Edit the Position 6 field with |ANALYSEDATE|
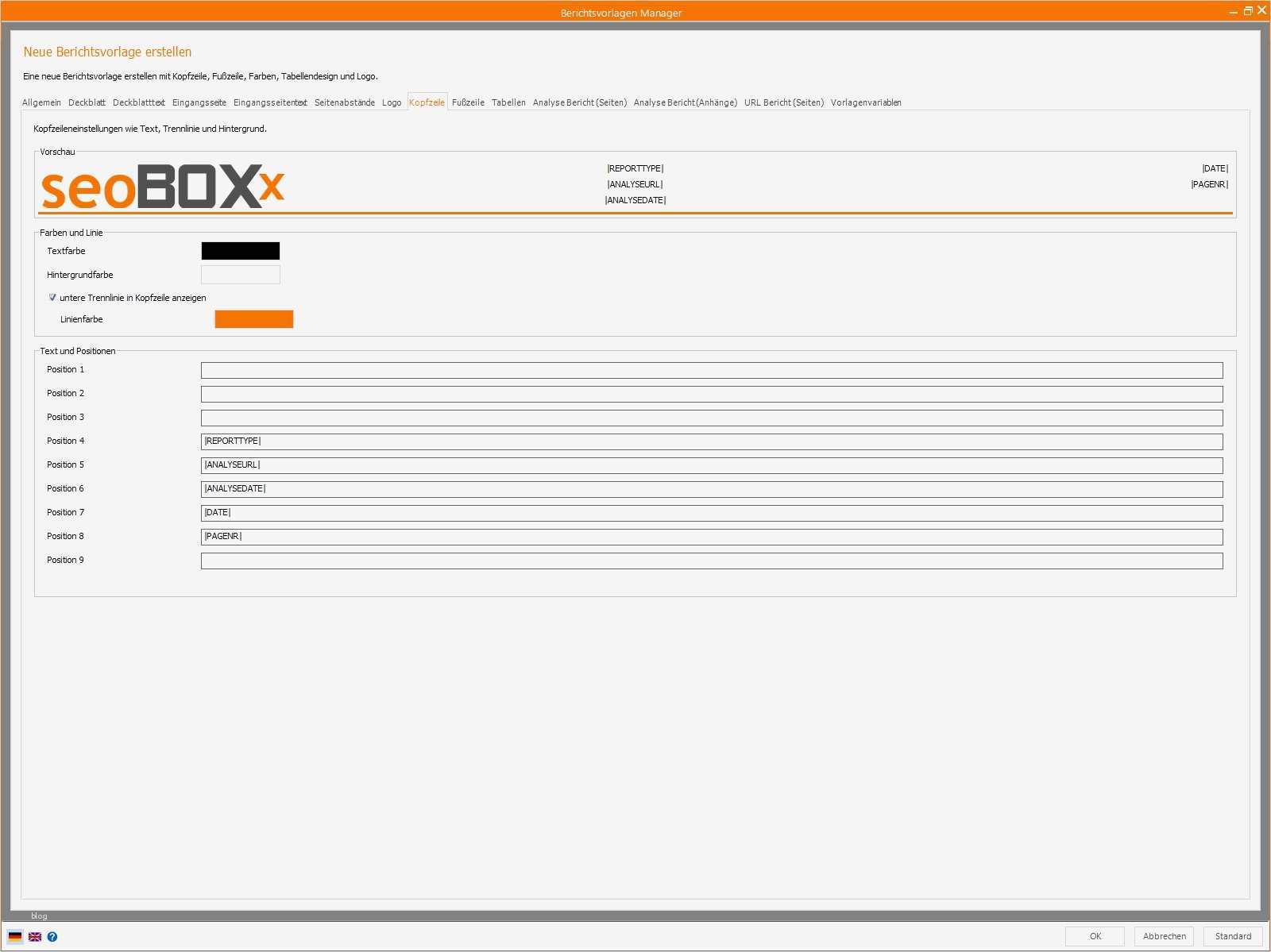 tap(712, 489)
